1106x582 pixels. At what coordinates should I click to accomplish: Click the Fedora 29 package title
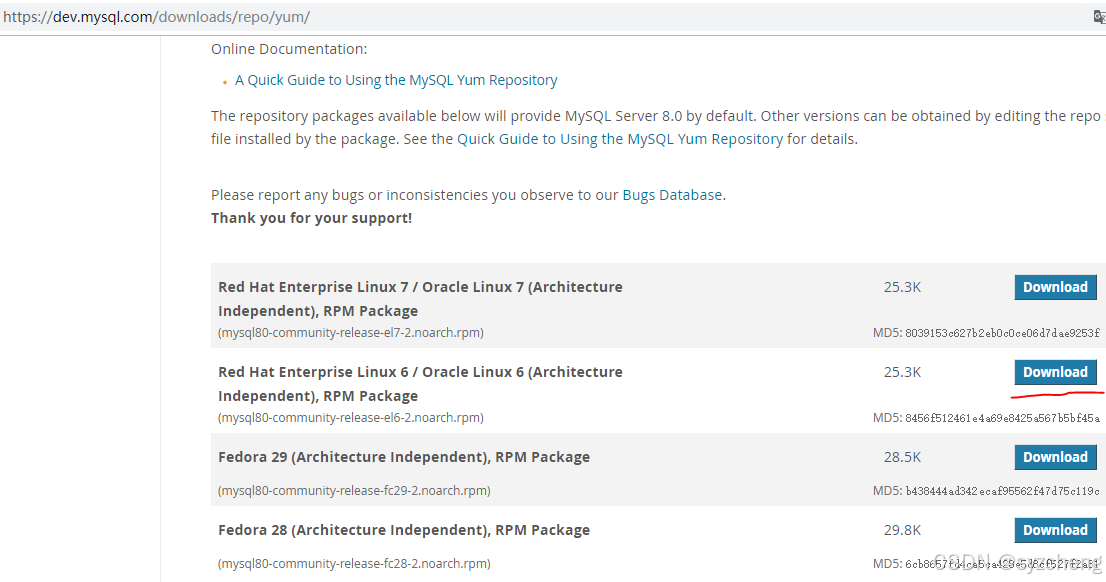[404, 457]
